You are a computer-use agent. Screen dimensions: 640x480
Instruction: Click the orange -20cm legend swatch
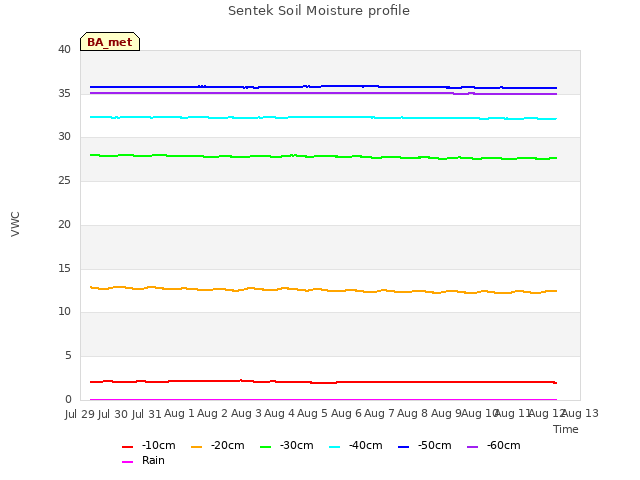(197, 447)
